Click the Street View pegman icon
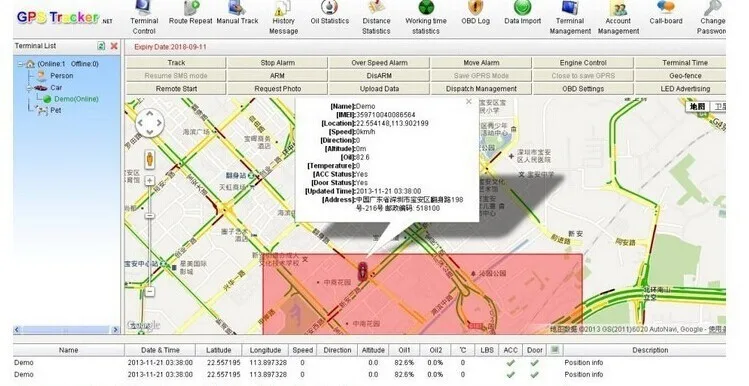The width and height of the screenshot is (749, 386). tap(150, 159)
